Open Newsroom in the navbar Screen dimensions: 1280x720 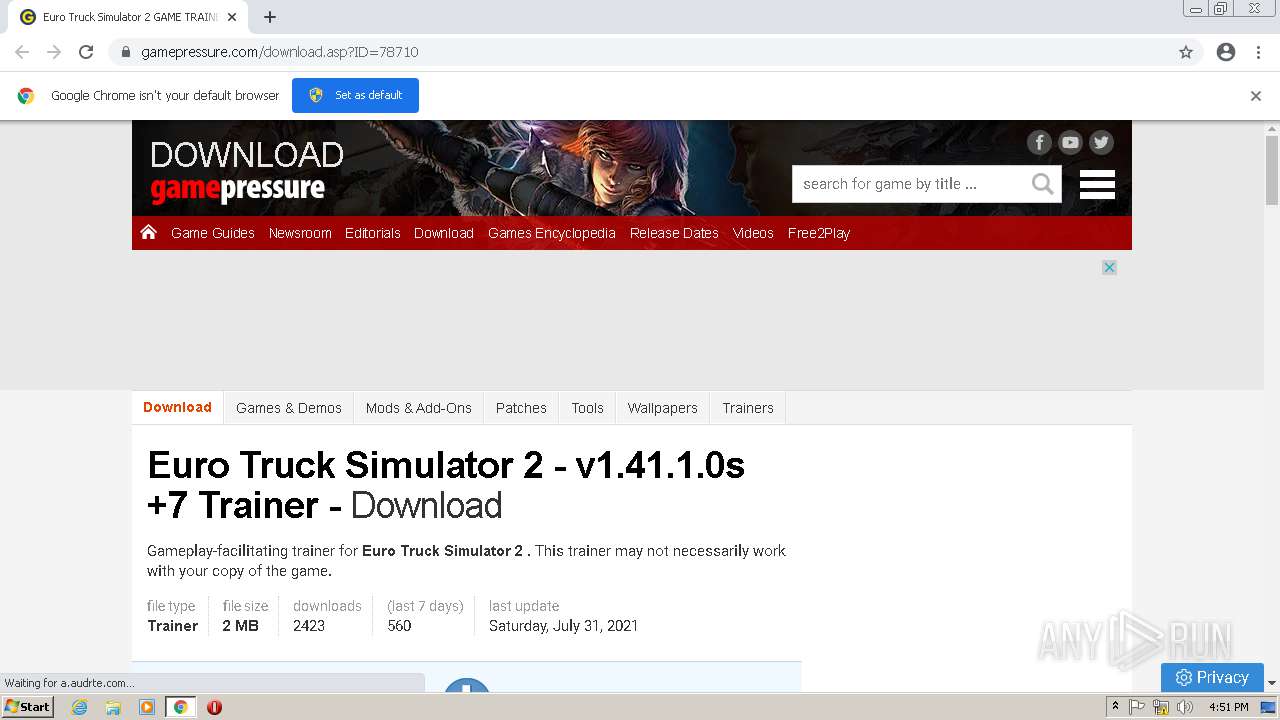coord(300,233)
